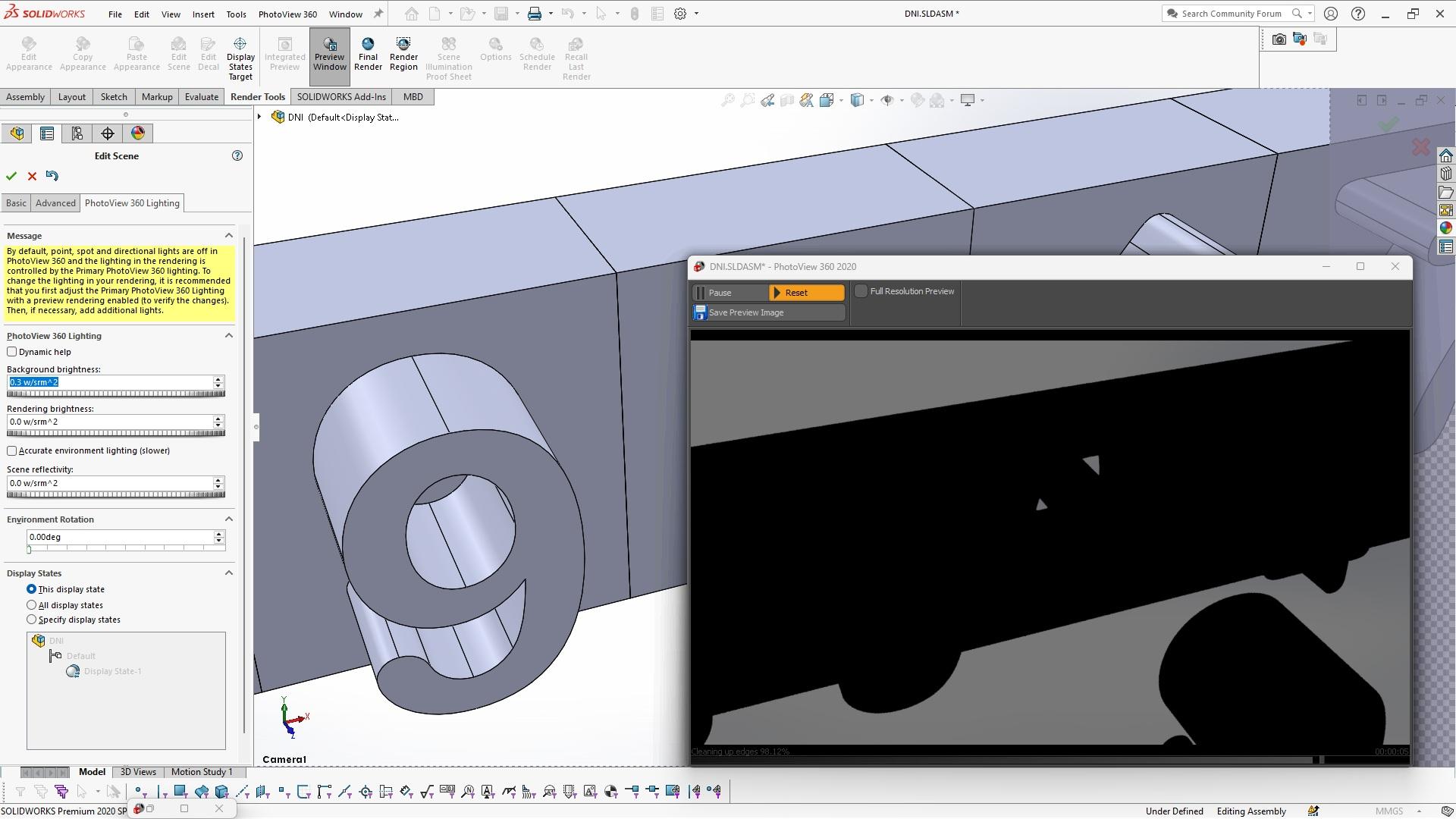Open the Tools menu
This screenshot has width=1456, height=819.
(x=236, y=14)
